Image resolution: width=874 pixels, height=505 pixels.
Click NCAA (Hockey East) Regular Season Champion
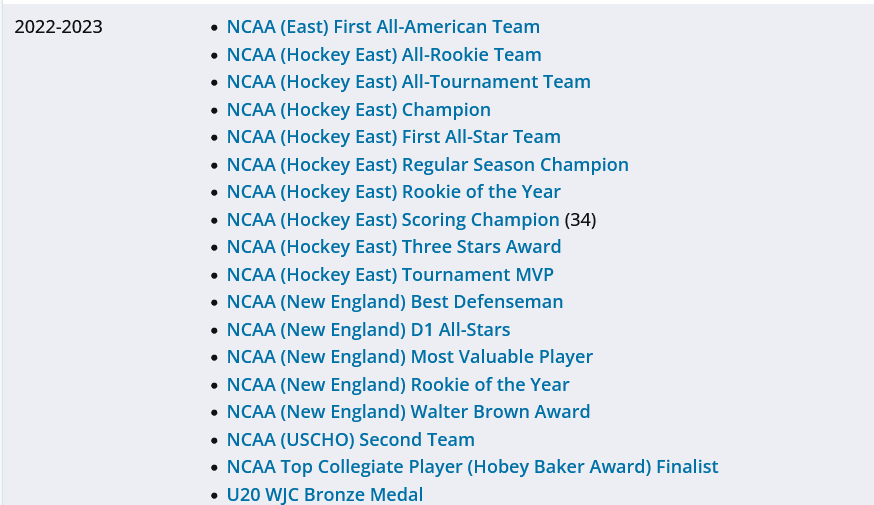pos(427,165)
